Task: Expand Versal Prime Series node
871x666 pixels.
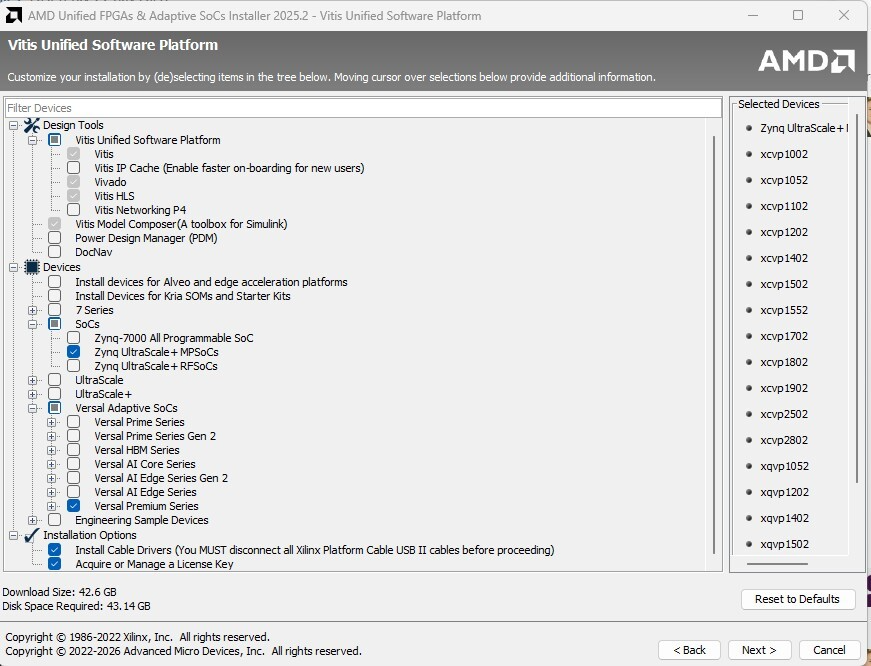Action: pyautogui.click(x=51, y=422)
